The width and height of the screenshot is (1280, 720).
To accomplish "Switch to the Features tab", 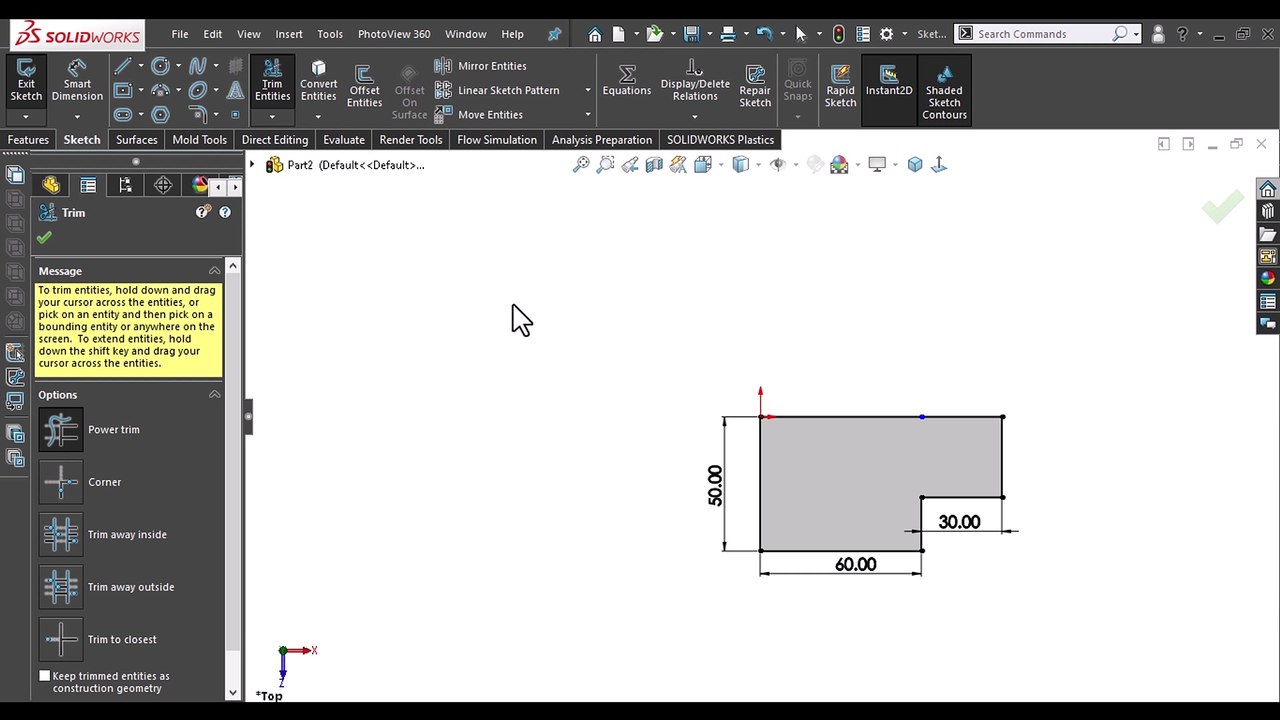I will pos(28,140).
